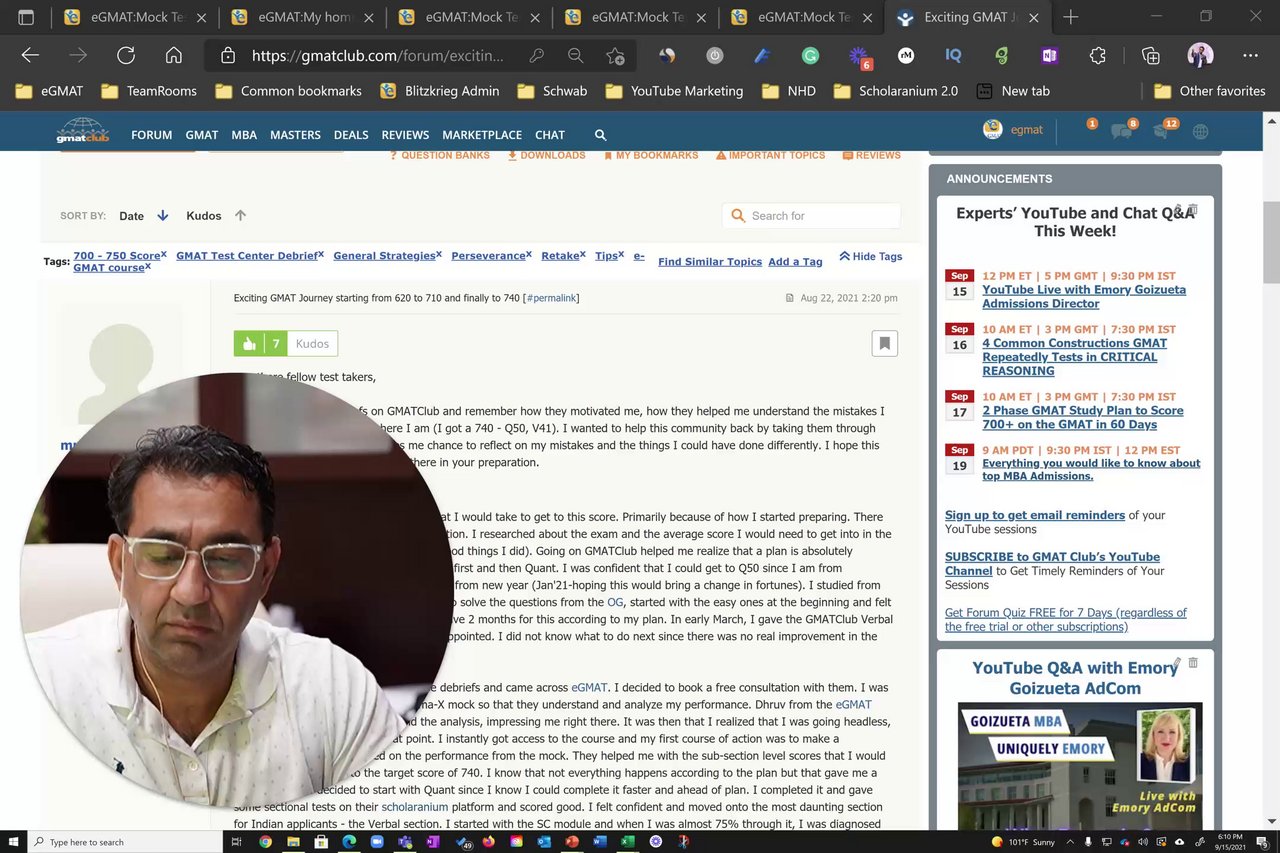
Task: Open the CHAT menu item
Action: click(550, 135)
